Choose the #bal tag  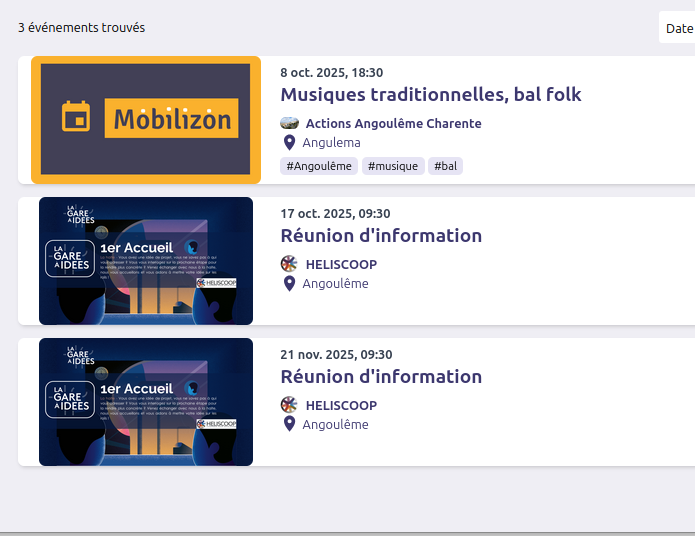pyautogui.click(x=445, y=166)
